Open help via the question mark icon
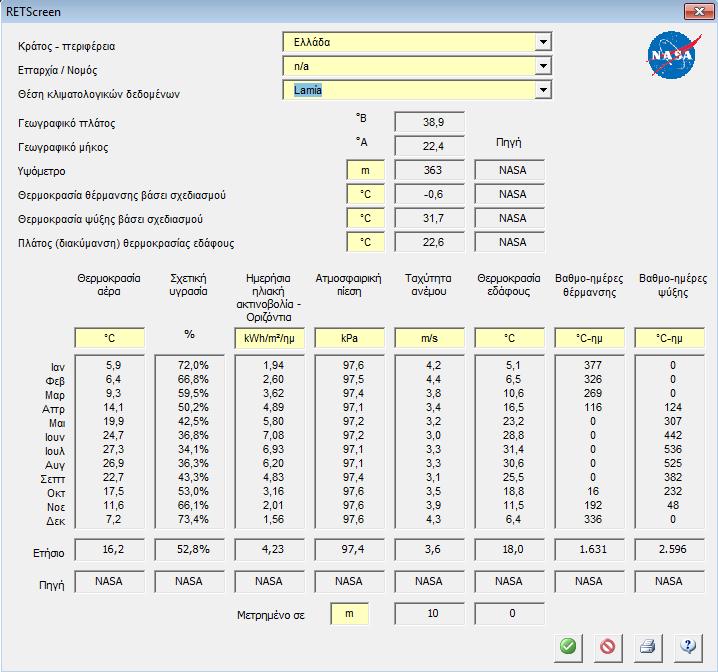Image resolution: width=718 pixels, height=672 pixels. (x=688, y=646)
